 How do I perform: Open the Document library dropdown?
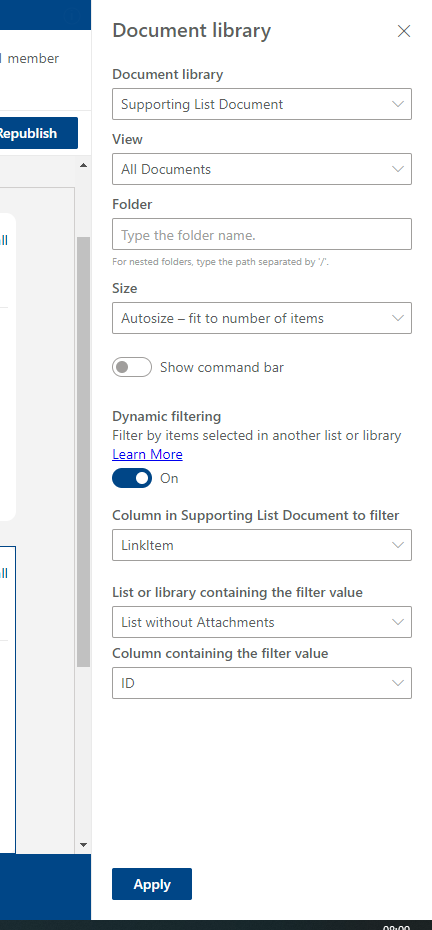[x=262, y=104]
